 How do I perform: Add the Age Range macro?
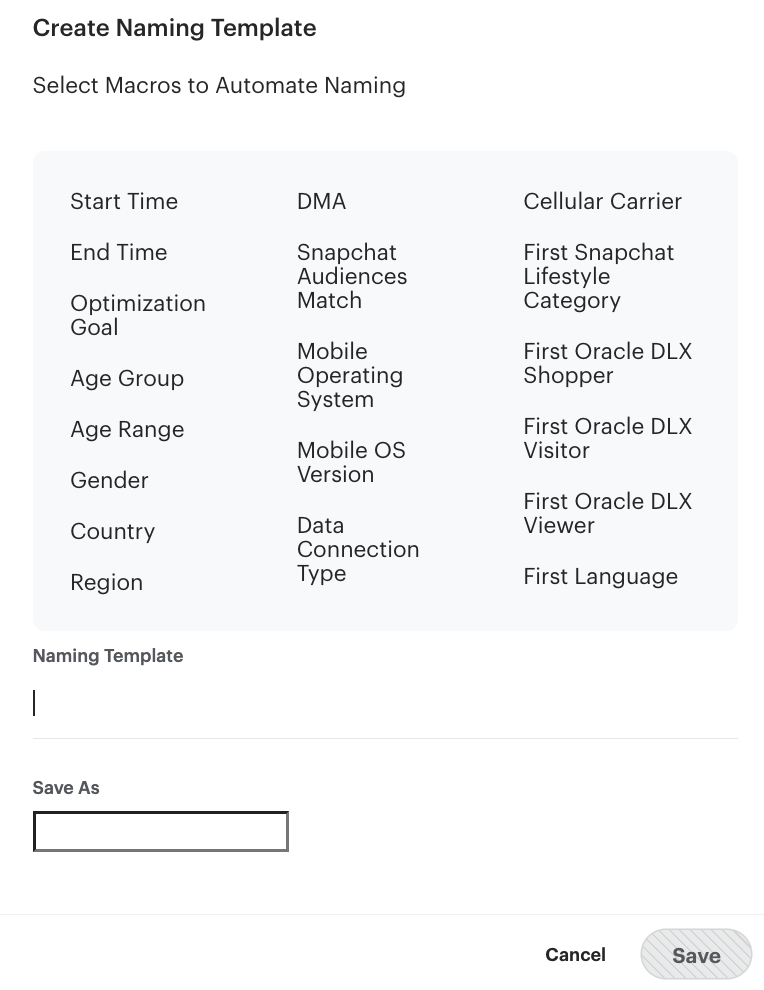tap(127, 429)
